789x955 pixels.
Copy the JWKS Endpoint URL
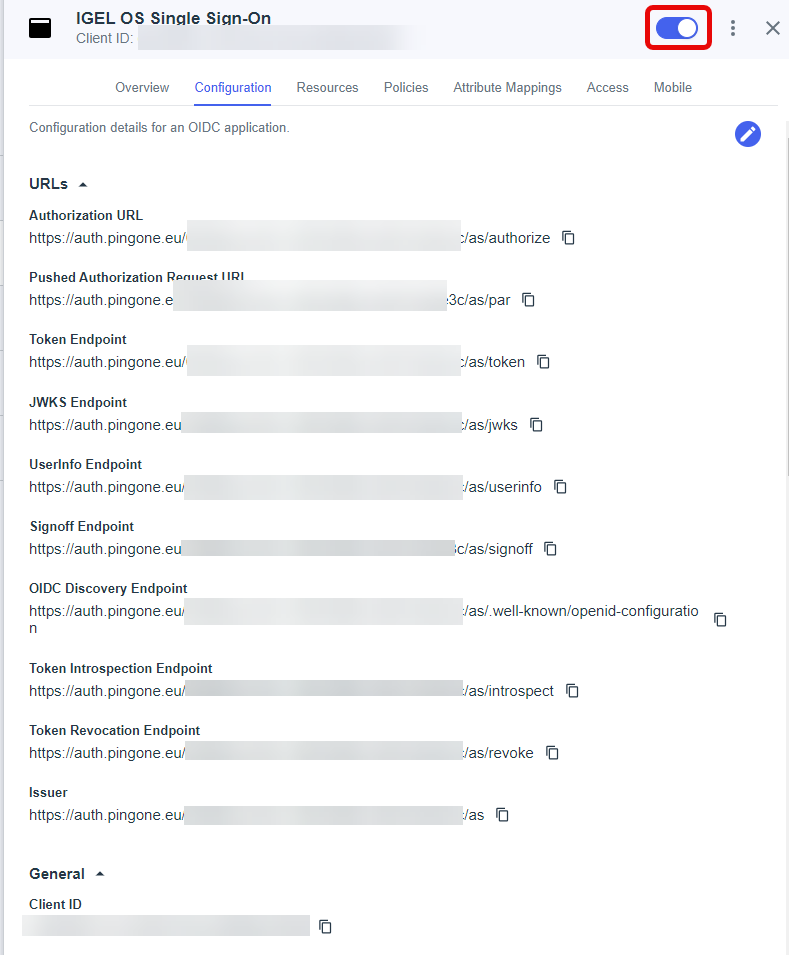click(x=537, y=425)
